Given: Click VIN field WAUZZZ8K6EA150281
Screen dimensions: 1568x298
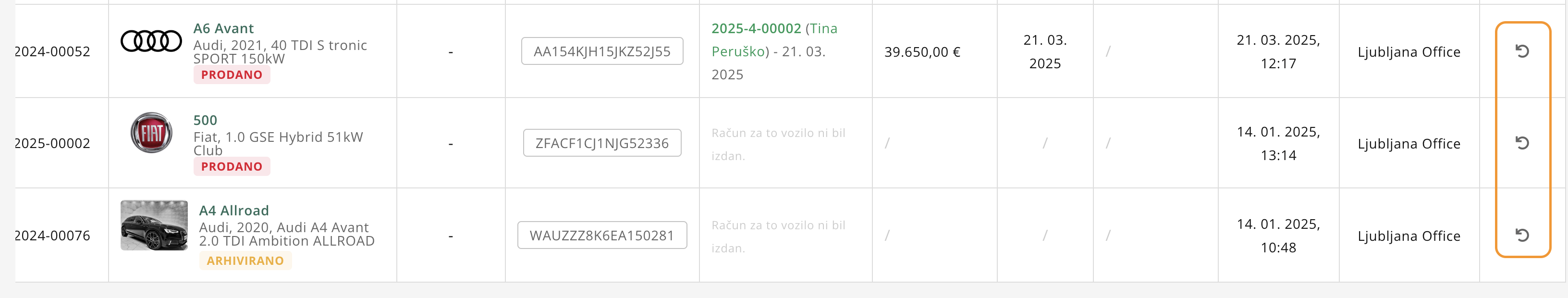Looking at the screenshot, I should coord(602,236).
